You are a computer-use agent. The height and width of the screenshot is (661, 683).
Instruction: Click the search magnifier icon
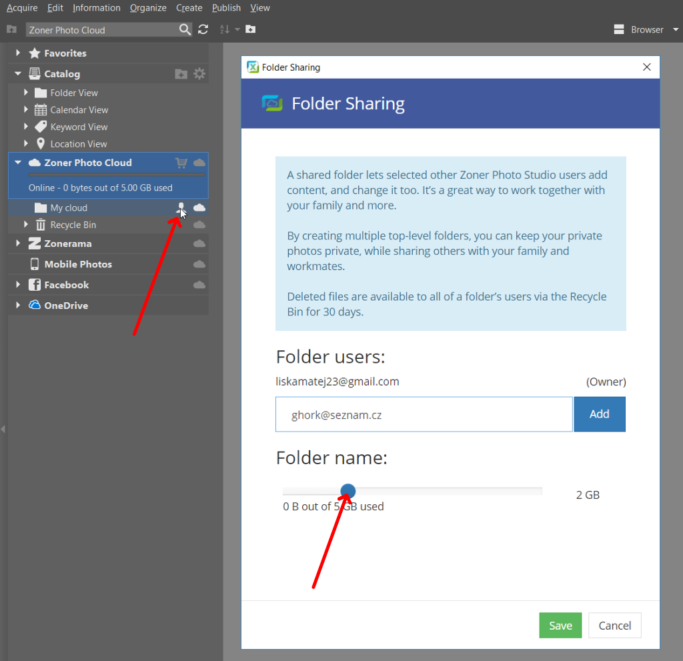(x=185, y=29)
